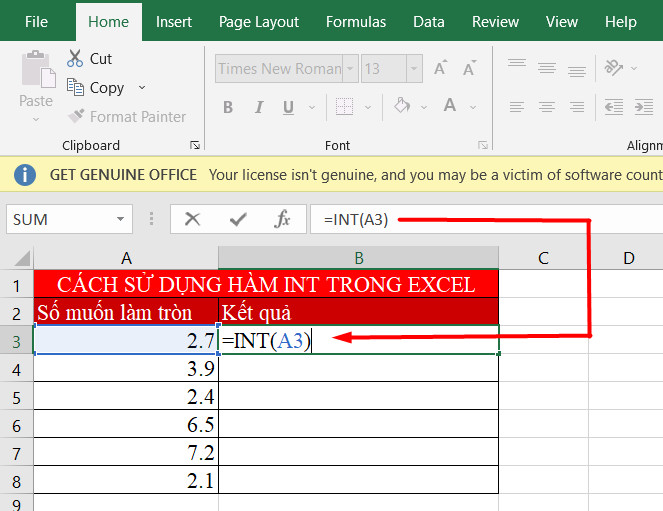This screenshot has width=663, height=511.
Task: Align text to the left
Action: click(x=517, y=107)
